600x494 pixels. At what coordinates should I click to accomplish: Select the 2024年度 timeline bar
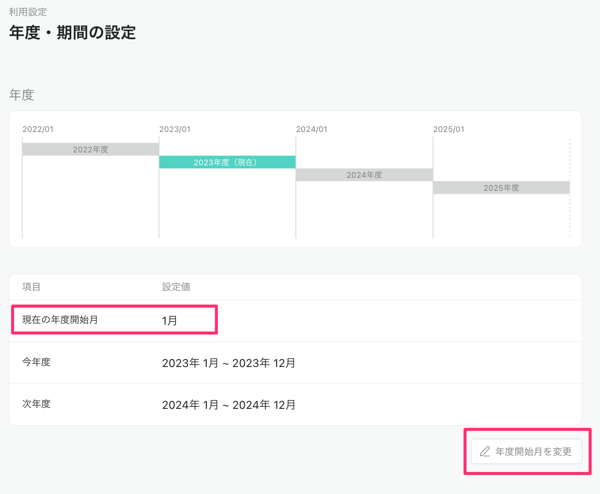364,175
